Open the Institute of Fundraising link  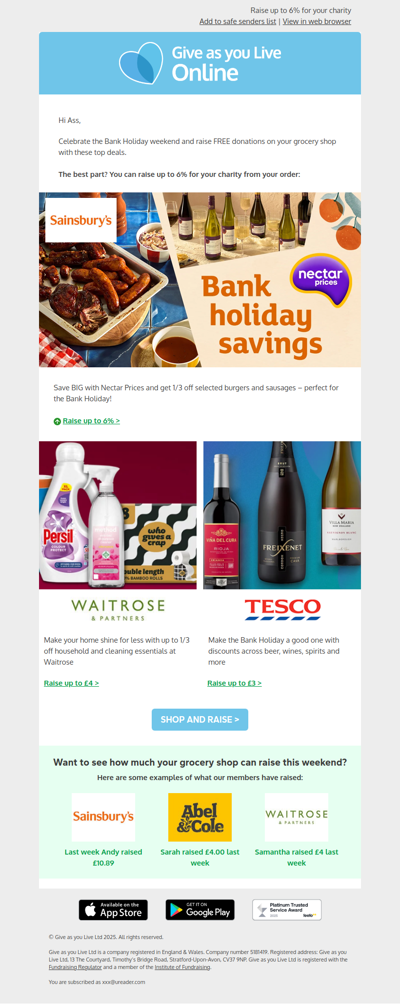click(181, 967)
